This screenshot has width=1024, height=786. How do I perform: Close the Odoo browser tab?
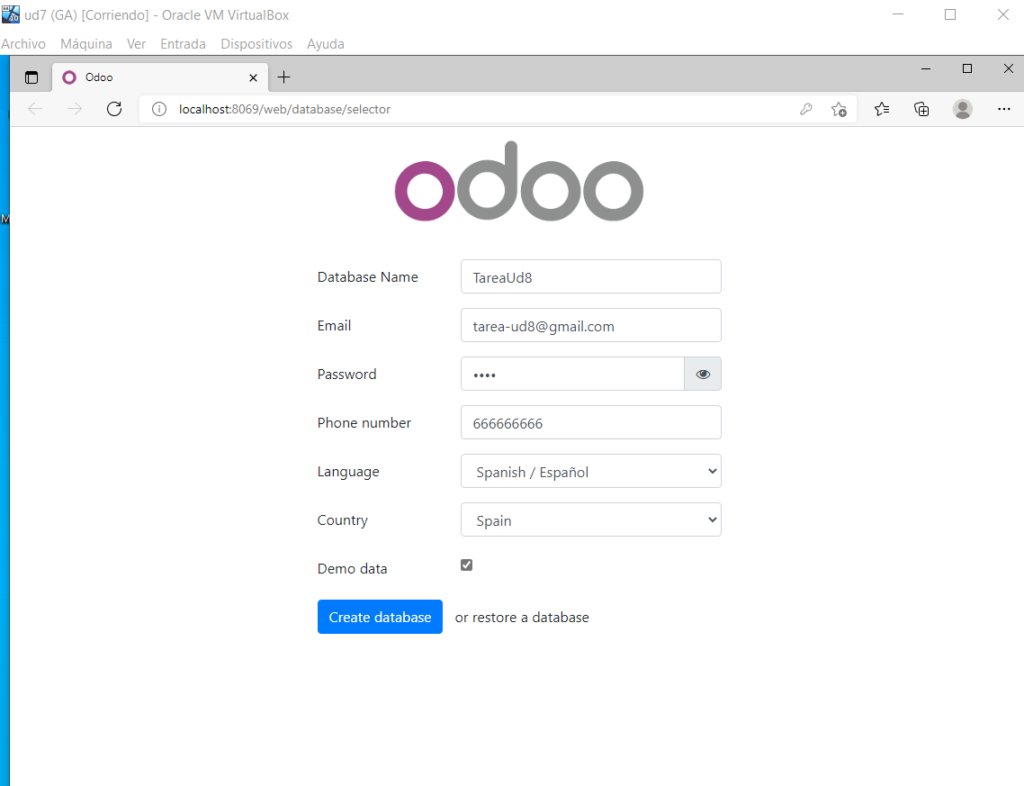(x=254, y=77)
